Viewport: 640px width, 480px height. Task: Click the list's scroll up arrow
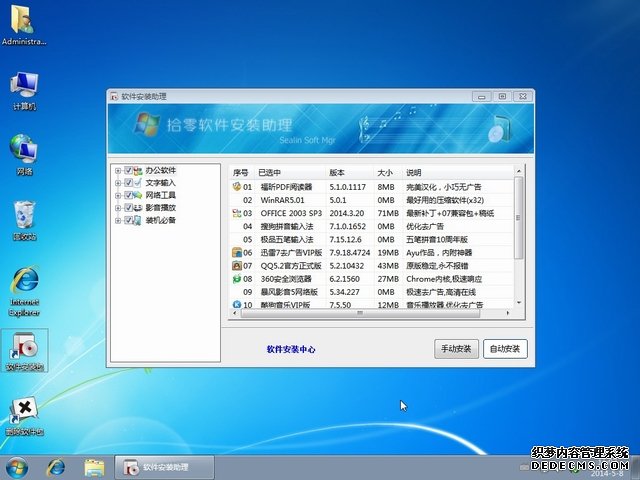[x=519, y=171]
